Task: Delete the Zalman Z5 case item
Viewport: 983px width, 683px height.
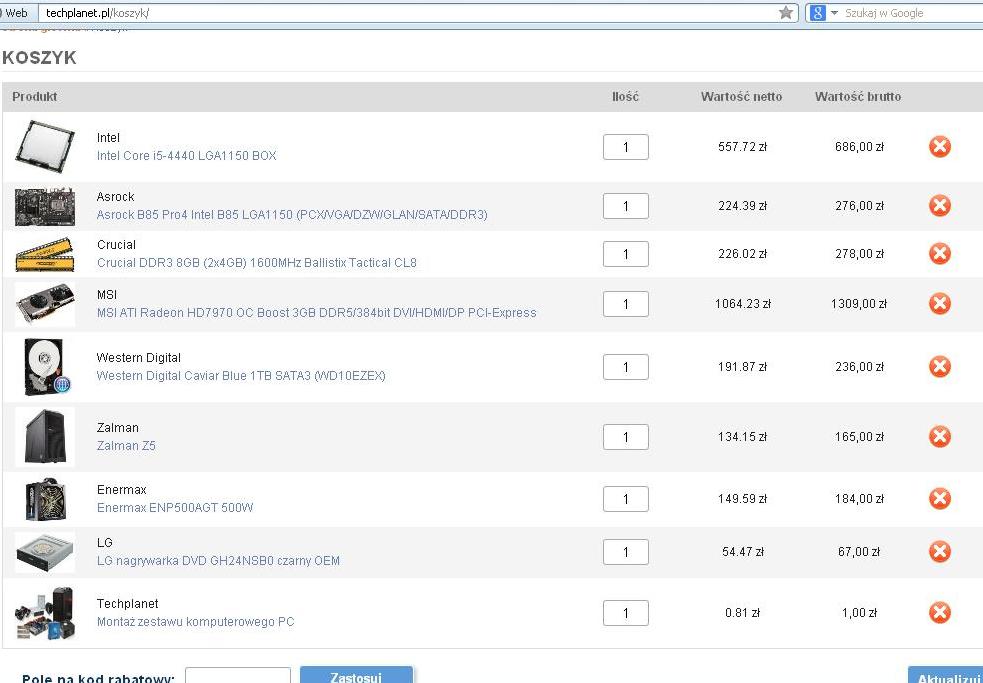Action: coord(939,437)
